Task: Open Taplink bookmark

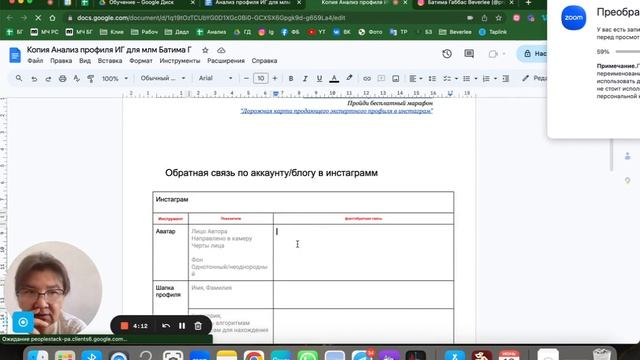Action: point(493,32)
